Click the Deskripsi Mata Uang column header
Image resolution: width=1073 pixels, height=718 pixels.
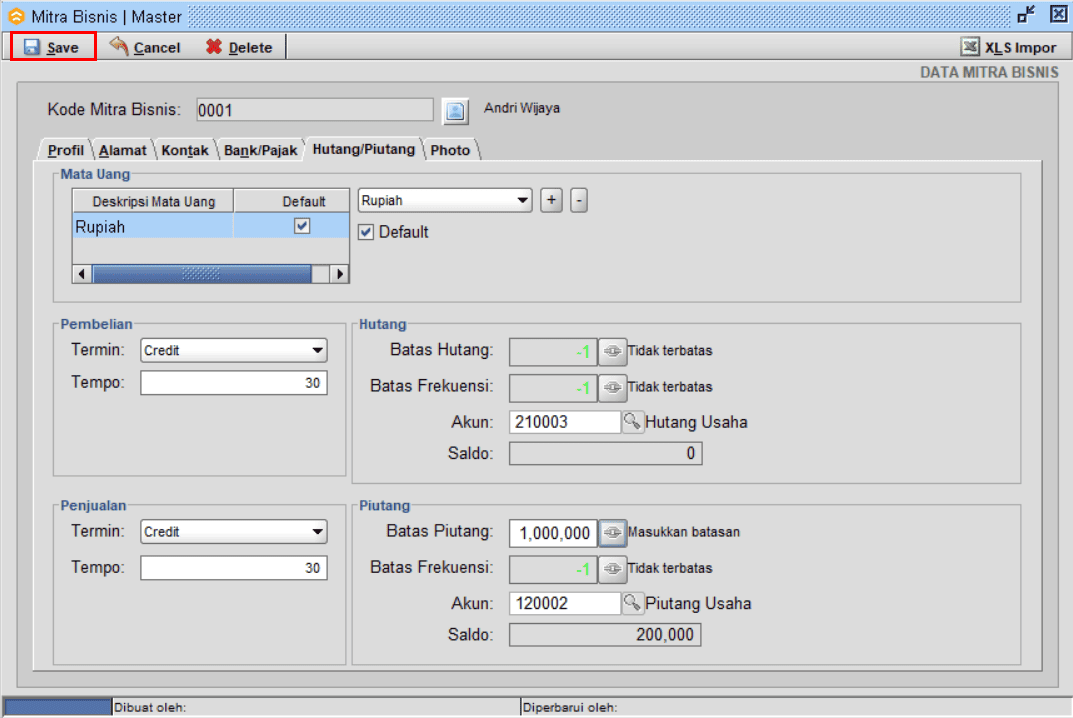coord(153,201)
